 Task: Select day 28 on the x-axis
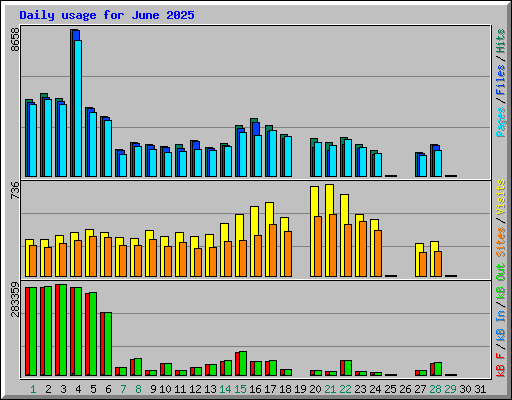[x=435, y=389]
